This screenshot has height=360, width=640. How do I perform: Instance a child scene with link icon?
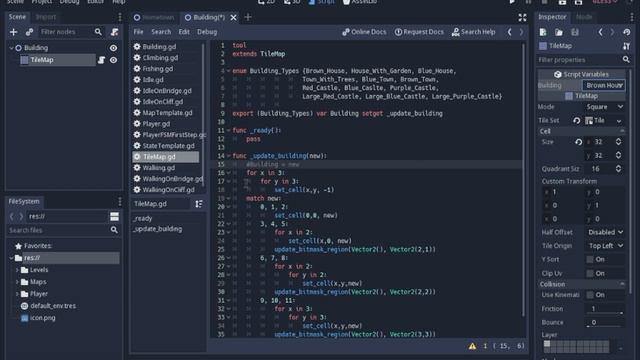(29, 32)
